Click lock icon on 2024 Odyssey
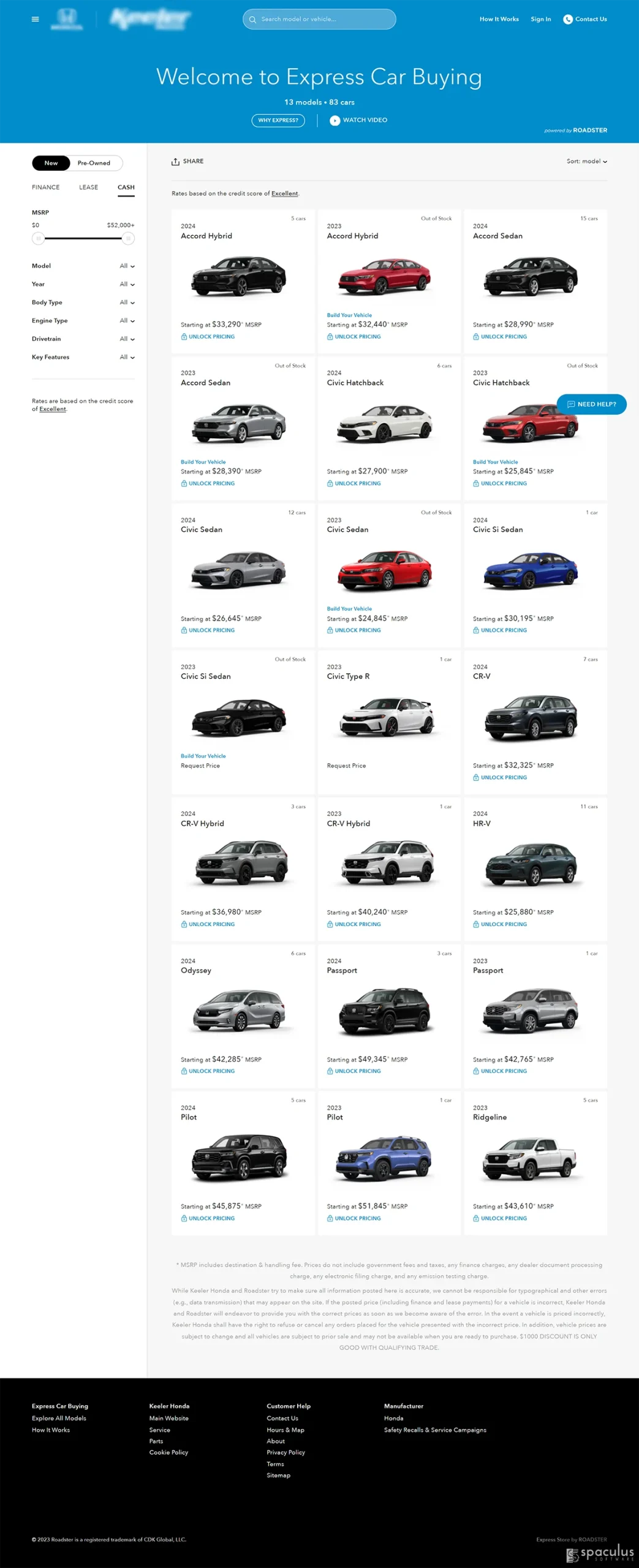This screenshot has height=1568, width=639. coord(184,1071)
